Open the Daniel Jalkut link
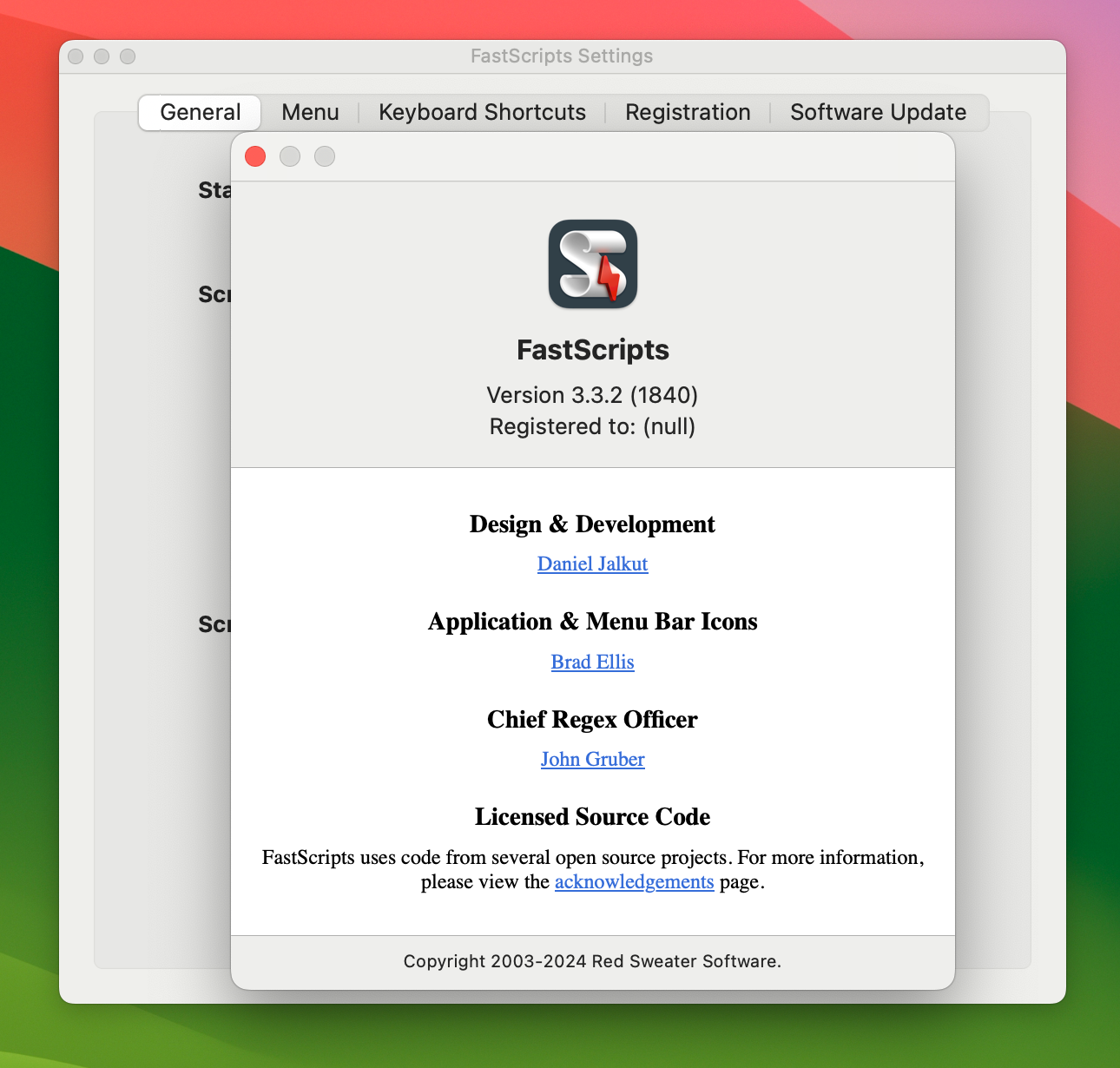 click(593, 564)
